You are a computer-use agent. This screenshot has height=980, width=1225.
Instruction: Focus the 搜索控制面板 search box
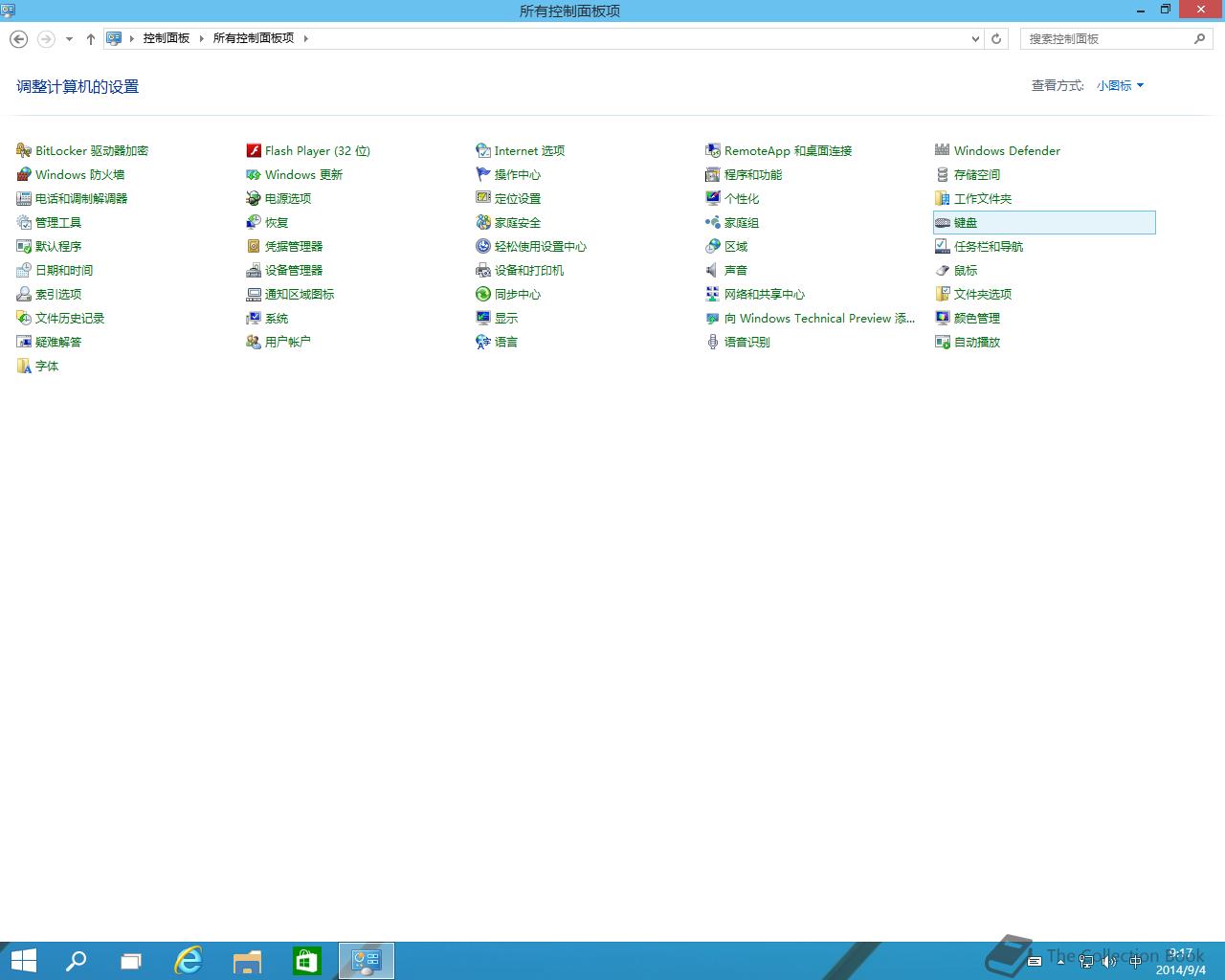point(1117,38)
